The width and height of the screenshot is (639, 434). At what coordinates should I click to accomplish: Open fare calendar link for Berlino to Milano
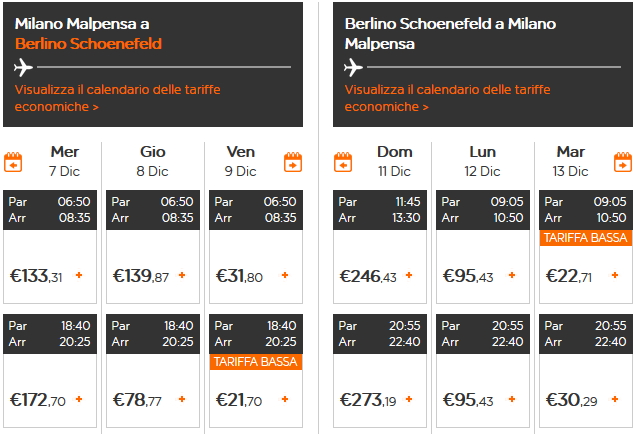click(447, 98)
